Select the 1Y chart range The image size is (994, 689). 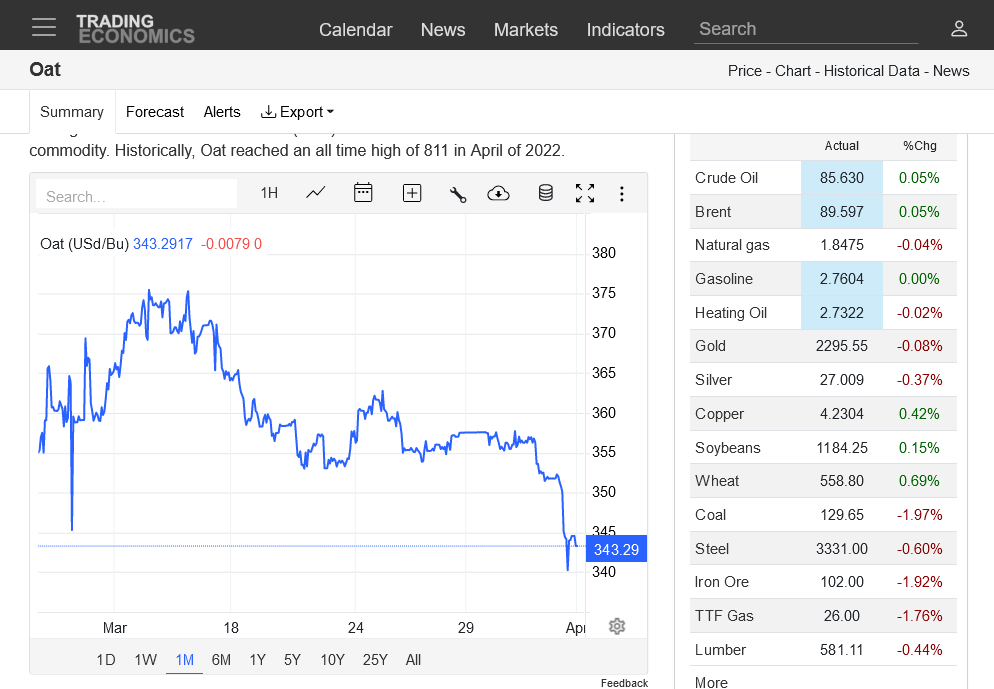point(257,660)
